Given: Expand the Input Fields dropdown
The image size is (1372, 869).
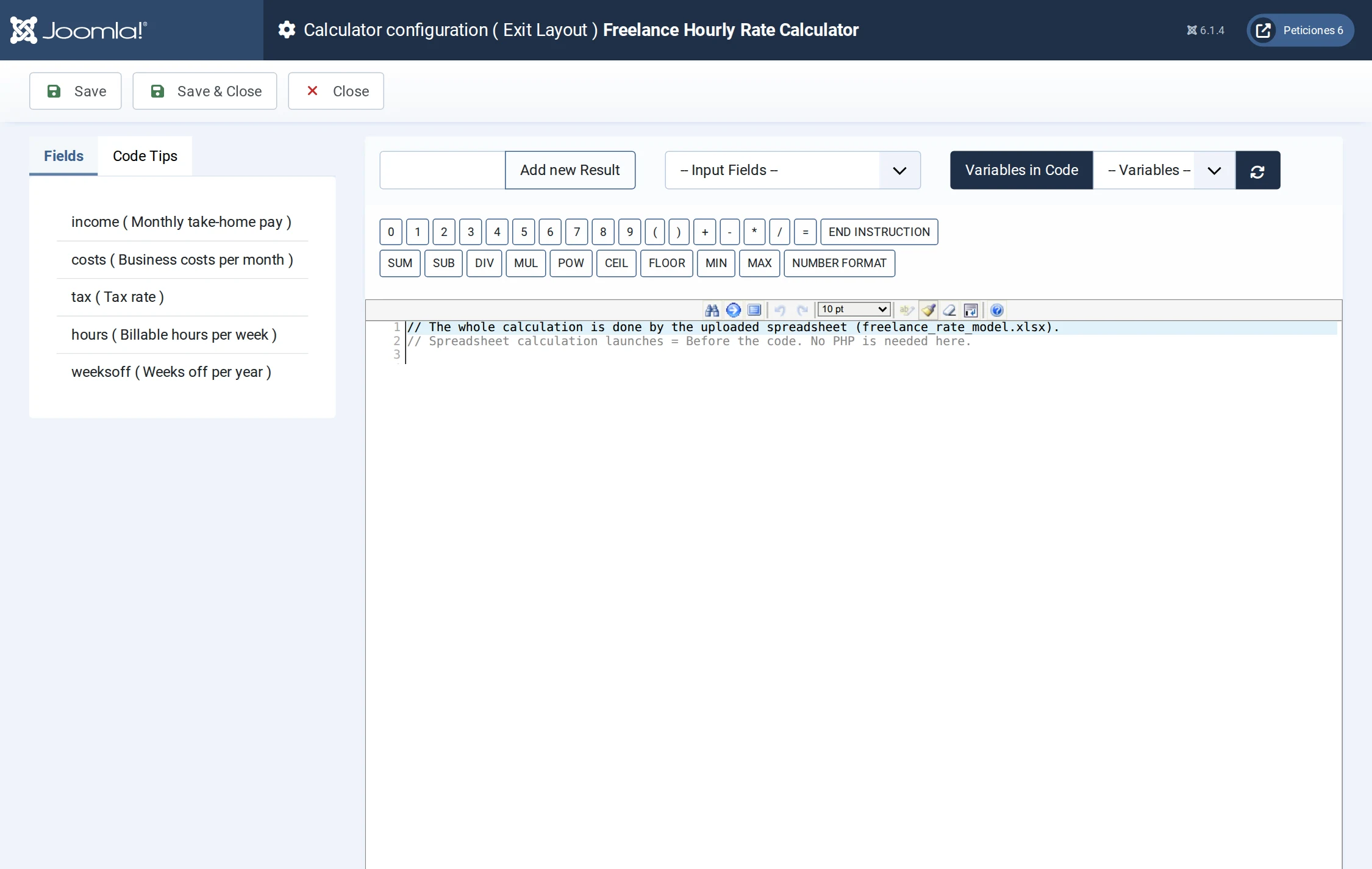Looking at the screenshot, I should [793, 170].
